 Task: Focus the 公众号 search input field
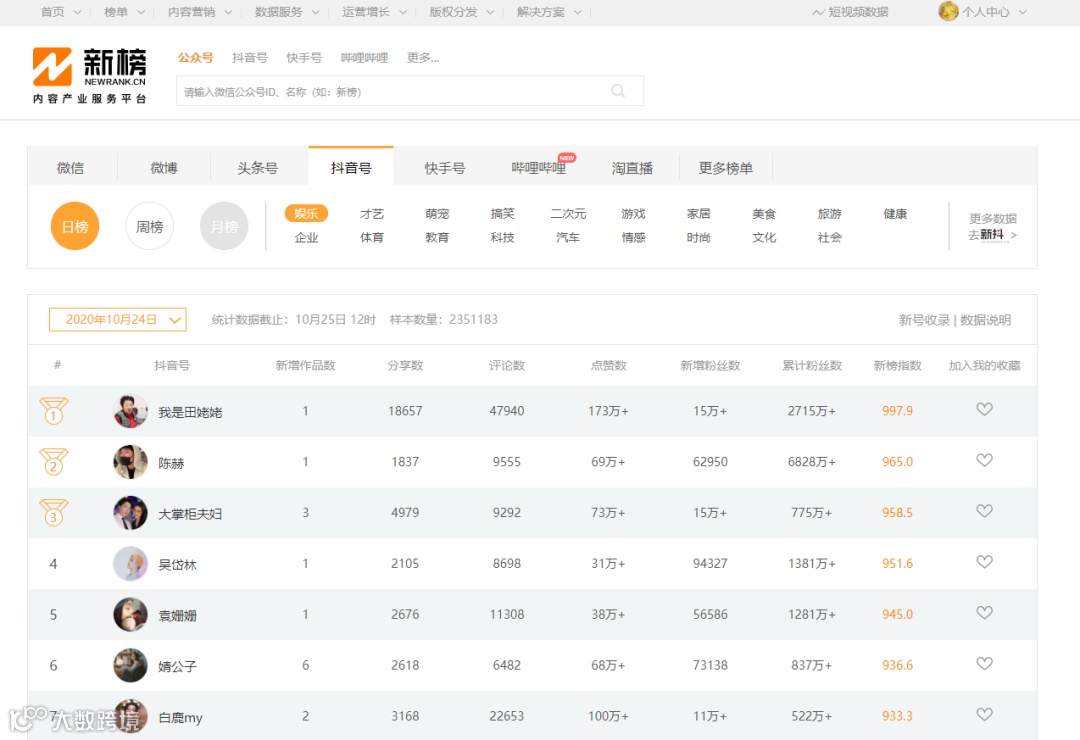click(x=410, y=91)
